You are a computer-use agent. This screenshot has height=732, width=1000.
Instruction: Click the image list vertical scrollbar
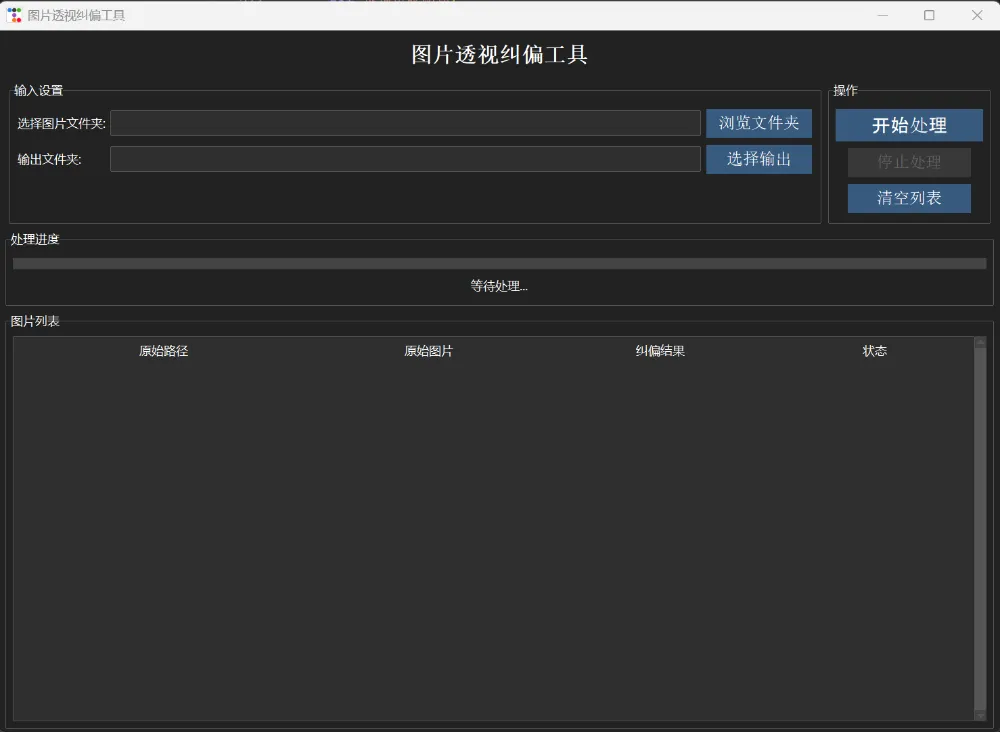tap(980, 529)
